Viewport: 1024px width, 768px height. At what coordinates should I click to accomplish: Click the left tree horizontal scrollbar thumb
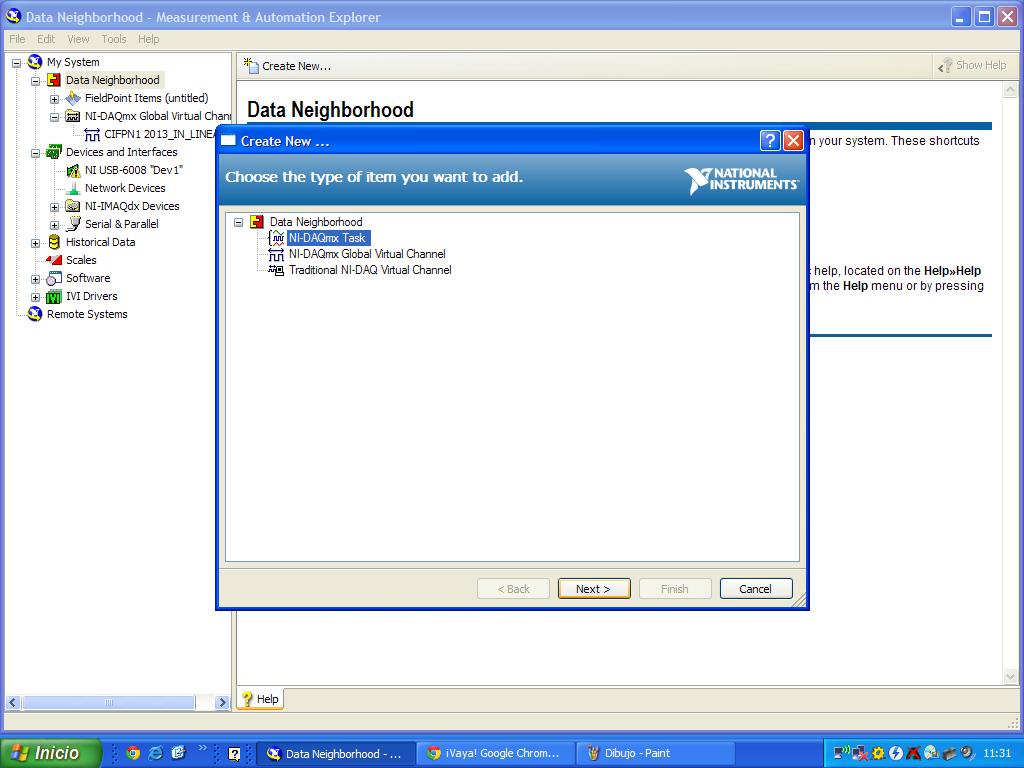point(108,703)
